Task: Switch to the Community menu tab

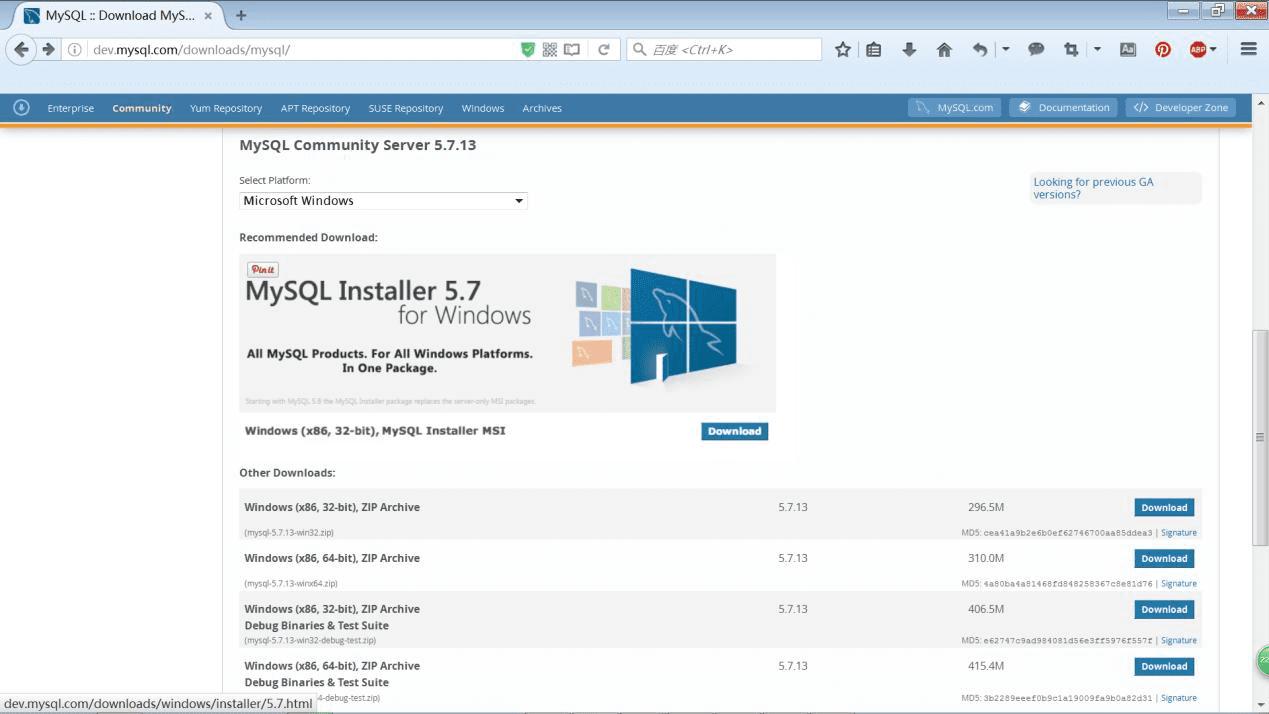Action: click(141, 108)
